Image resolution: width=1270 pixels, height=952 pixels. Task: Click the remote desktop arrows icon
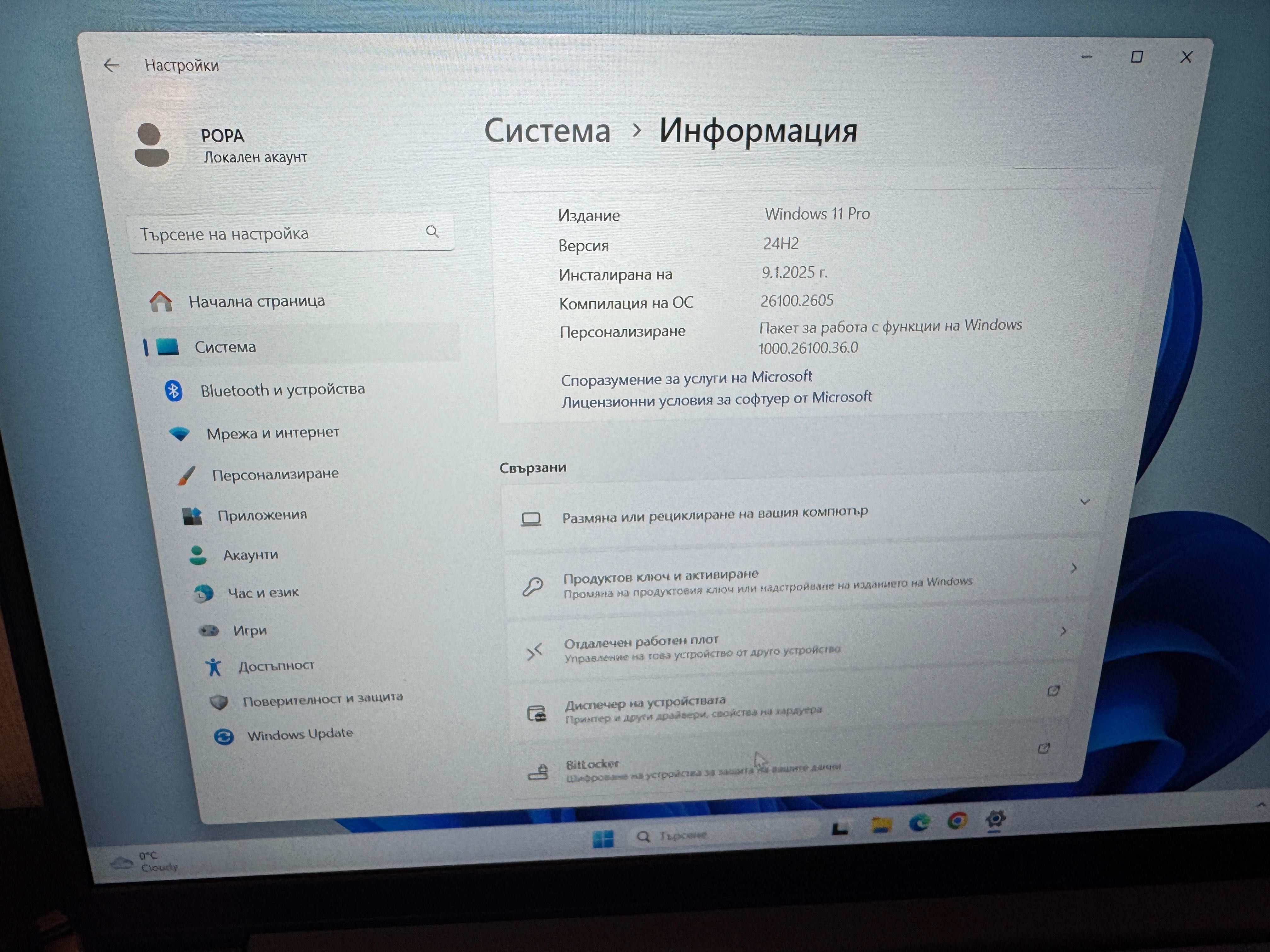[x=535, y=651]
